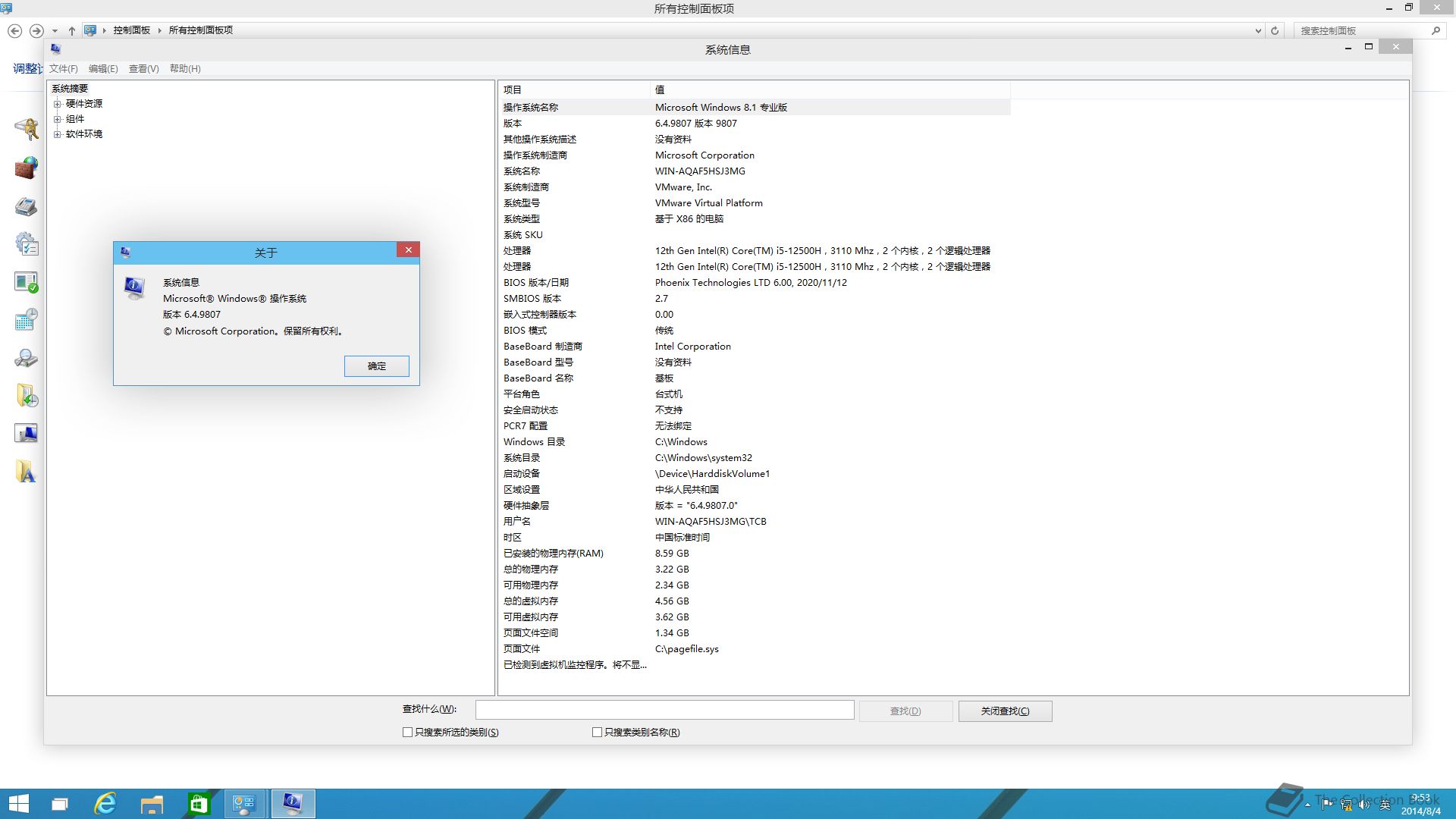Viewport: 1456px width, 819px height.
Task: Open Internet Explorer from the taskbar
Action: click(x=105, y=804)
